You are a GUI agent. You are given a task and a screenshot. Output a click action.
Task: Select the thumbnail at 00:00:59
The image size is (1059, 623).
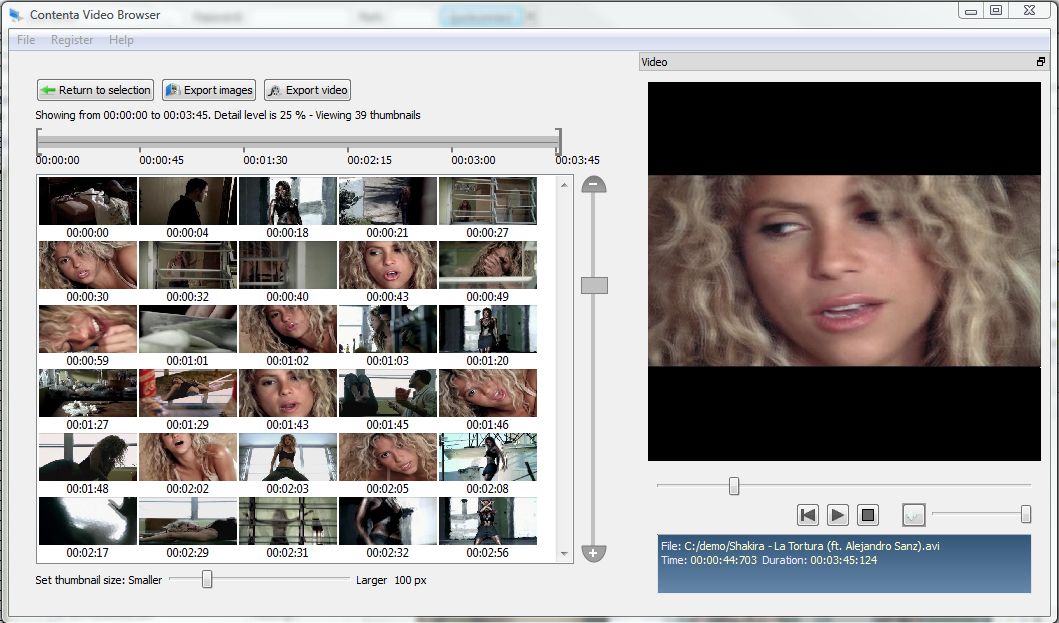88,329
